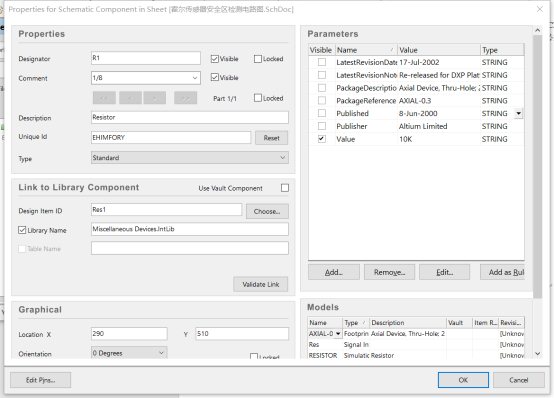Go to last part navigation button
The image size is (554, 398).
[x=185, y=98]
